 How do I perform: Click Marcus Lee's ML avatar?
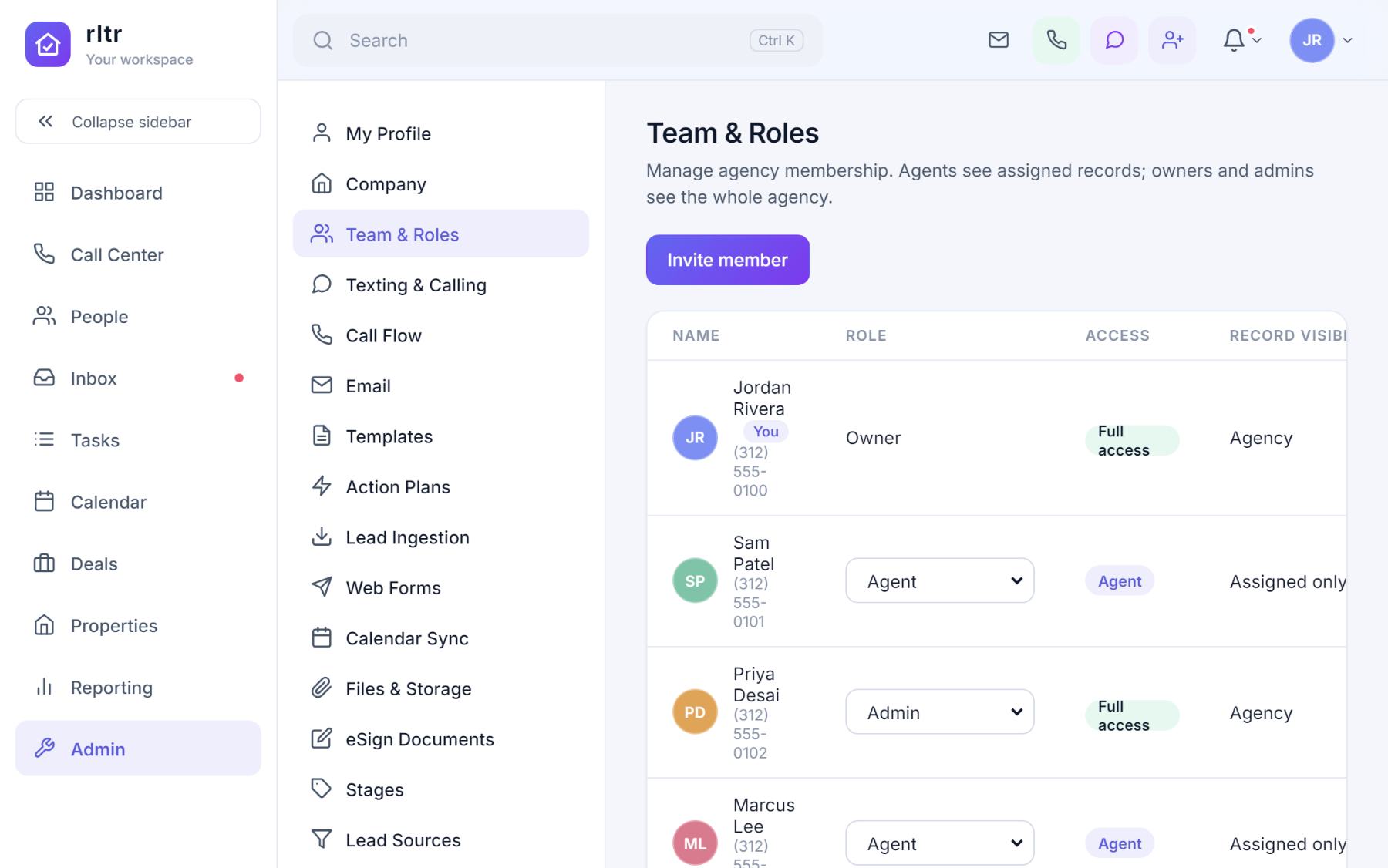695,843
